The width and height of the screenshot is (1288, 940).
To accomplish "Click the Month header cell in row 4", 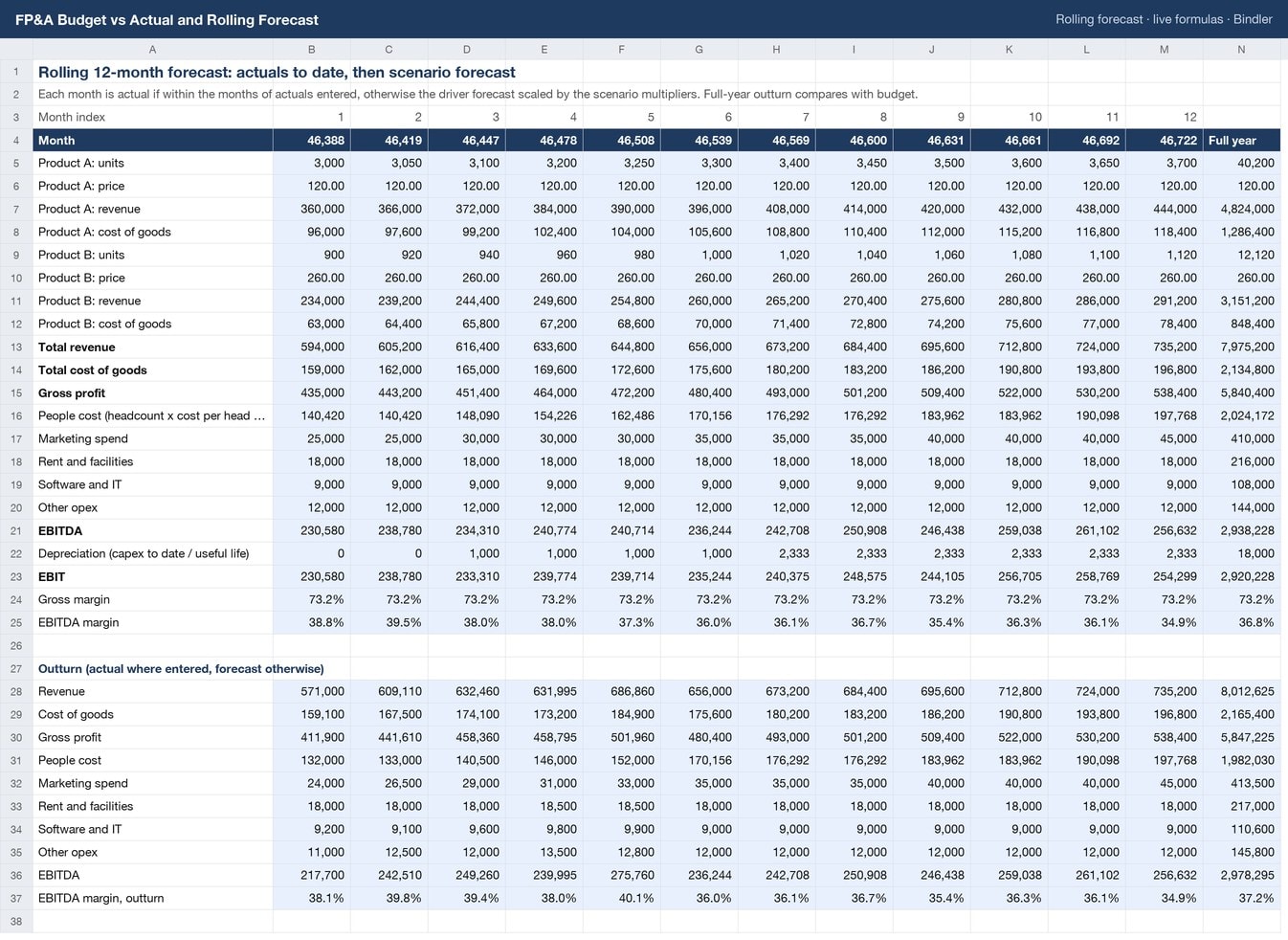I will coord(153,140).
